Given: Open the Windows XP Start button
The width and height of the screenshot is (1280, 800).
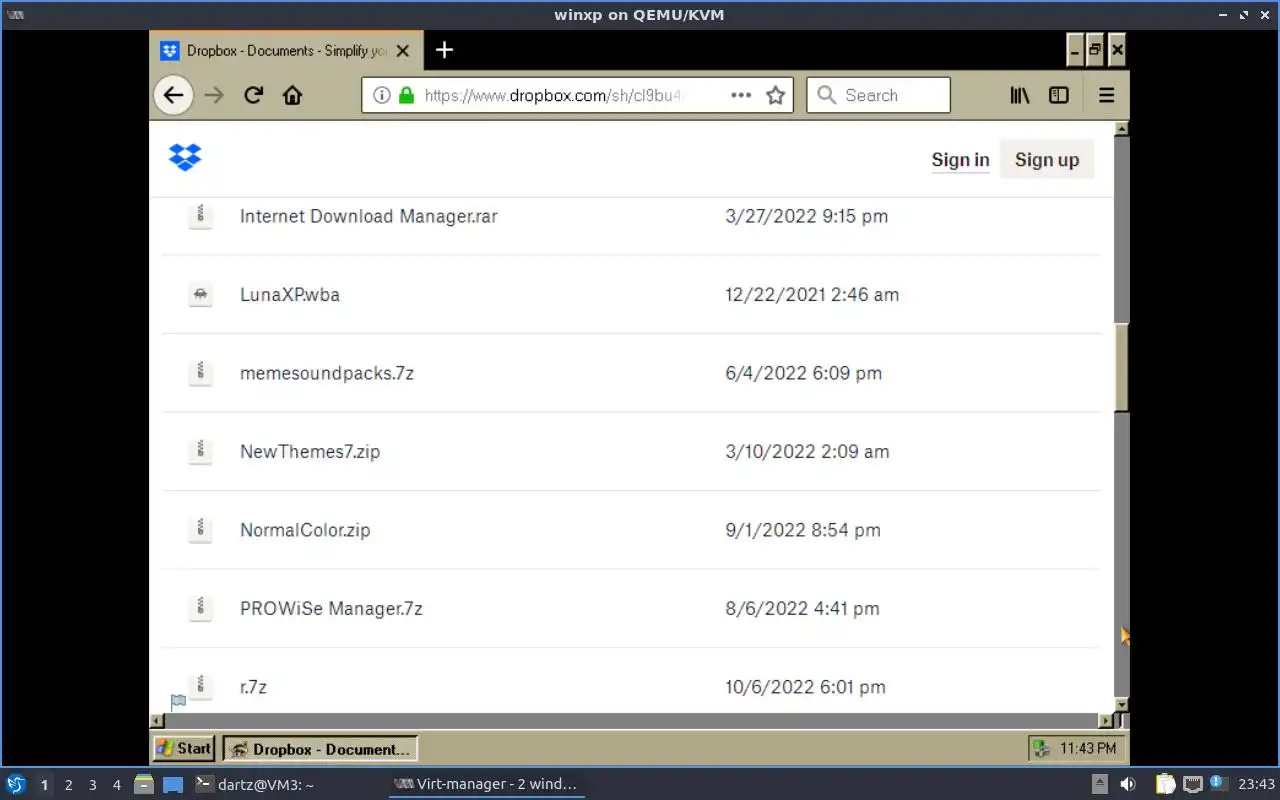Looking at the screenshot, I should (183, 748).
